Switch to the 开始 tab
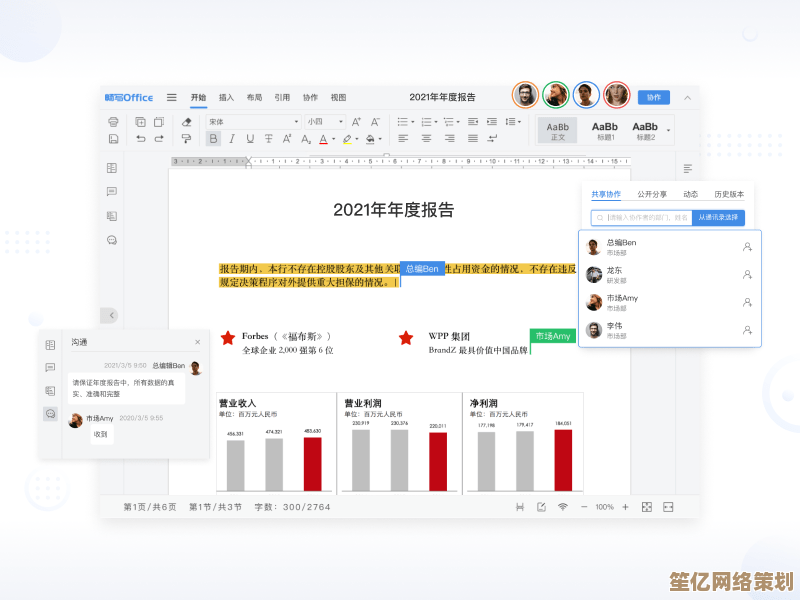This screenshot has width=800, height=600. pos(198,97)
